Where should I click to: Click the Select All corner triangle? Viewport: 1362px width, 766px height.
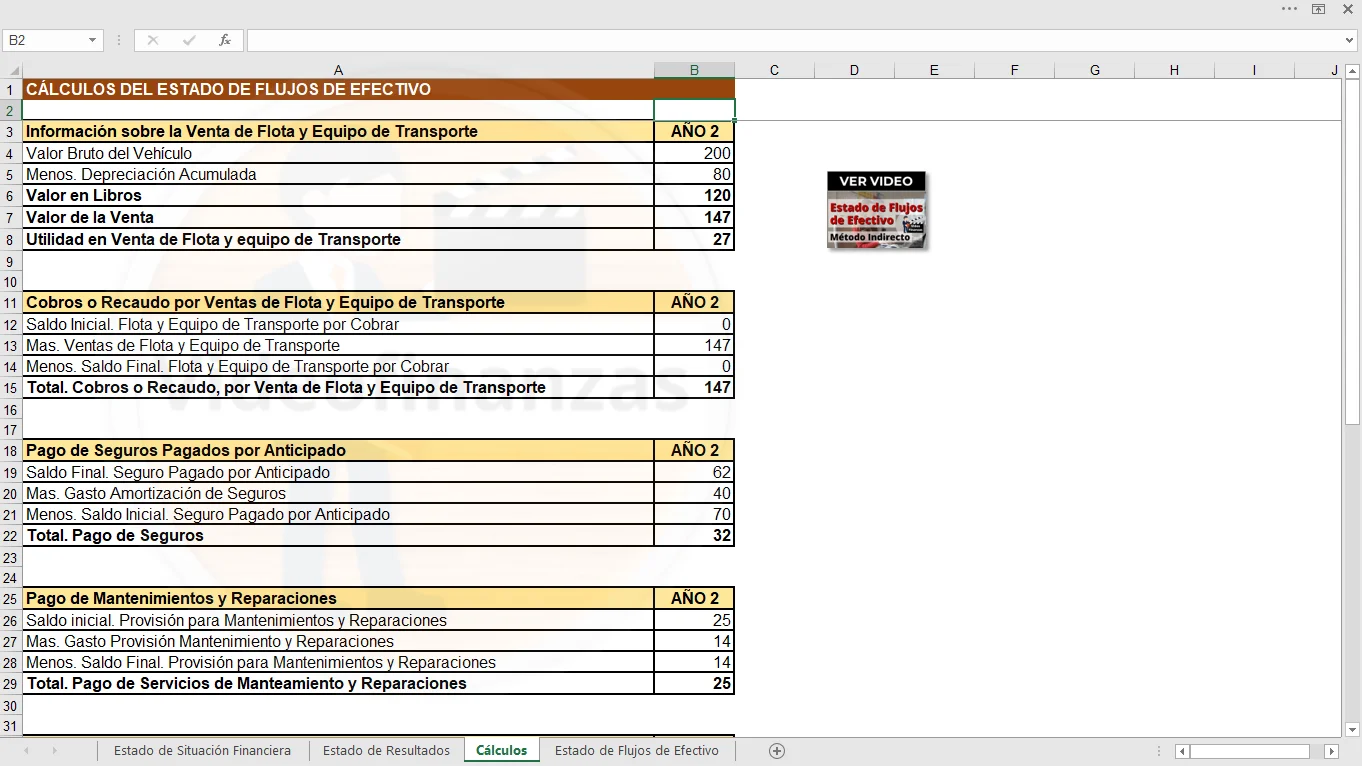click(x=12, y=70)
